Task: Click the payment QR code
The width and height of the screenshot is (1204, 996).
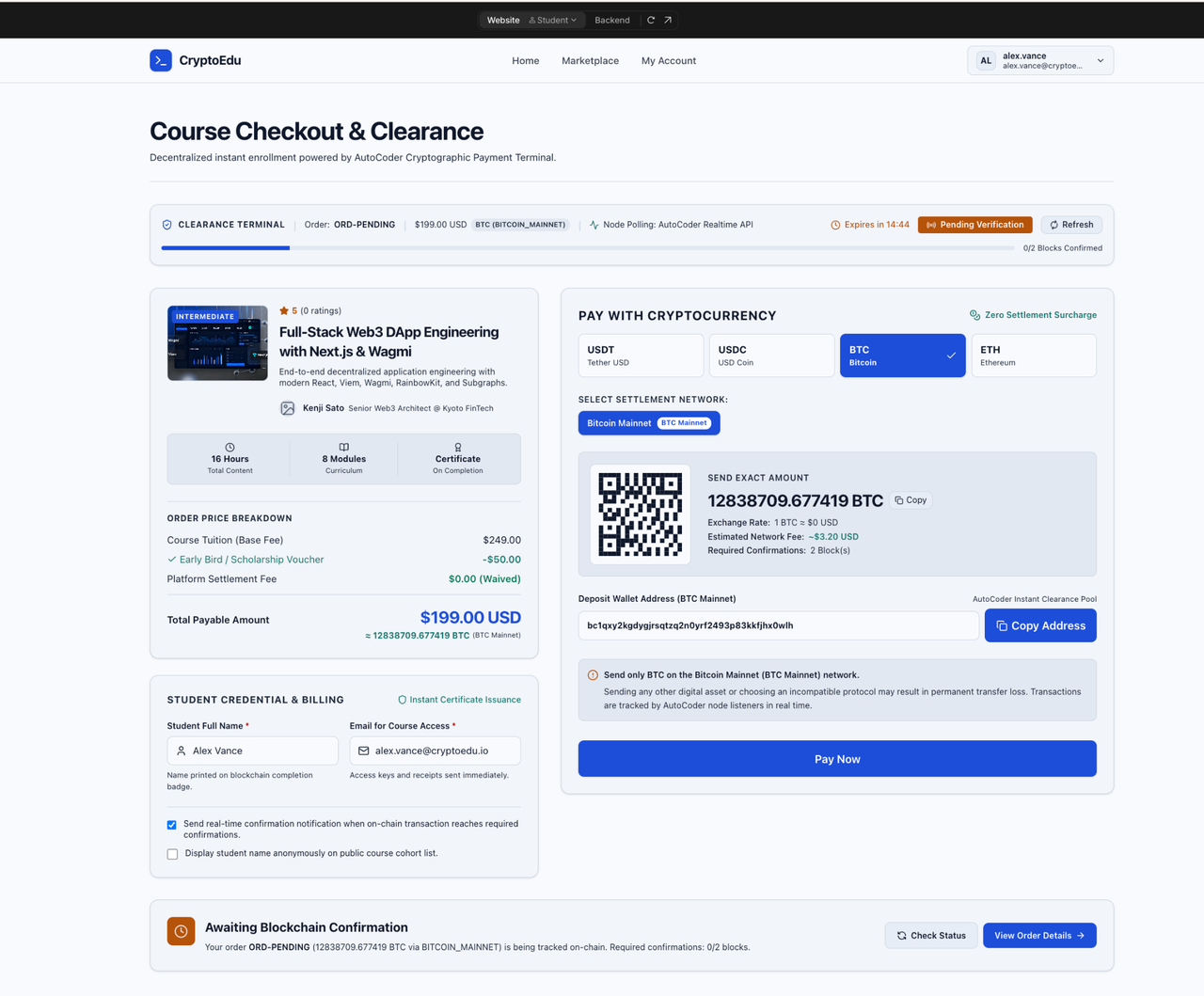Action: pyautogui.click(x=641, y=514)
